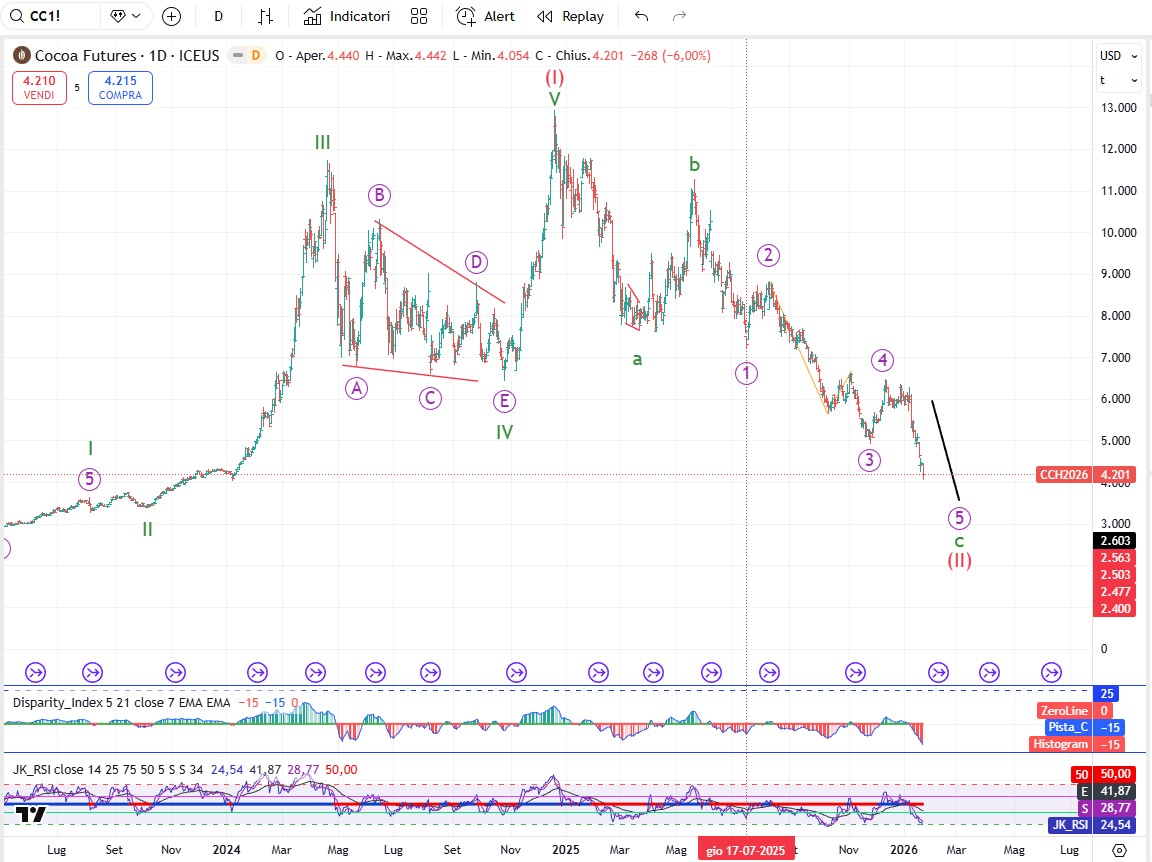
Task: Click the Pista_C scale label
Action: pos(1068,727)
